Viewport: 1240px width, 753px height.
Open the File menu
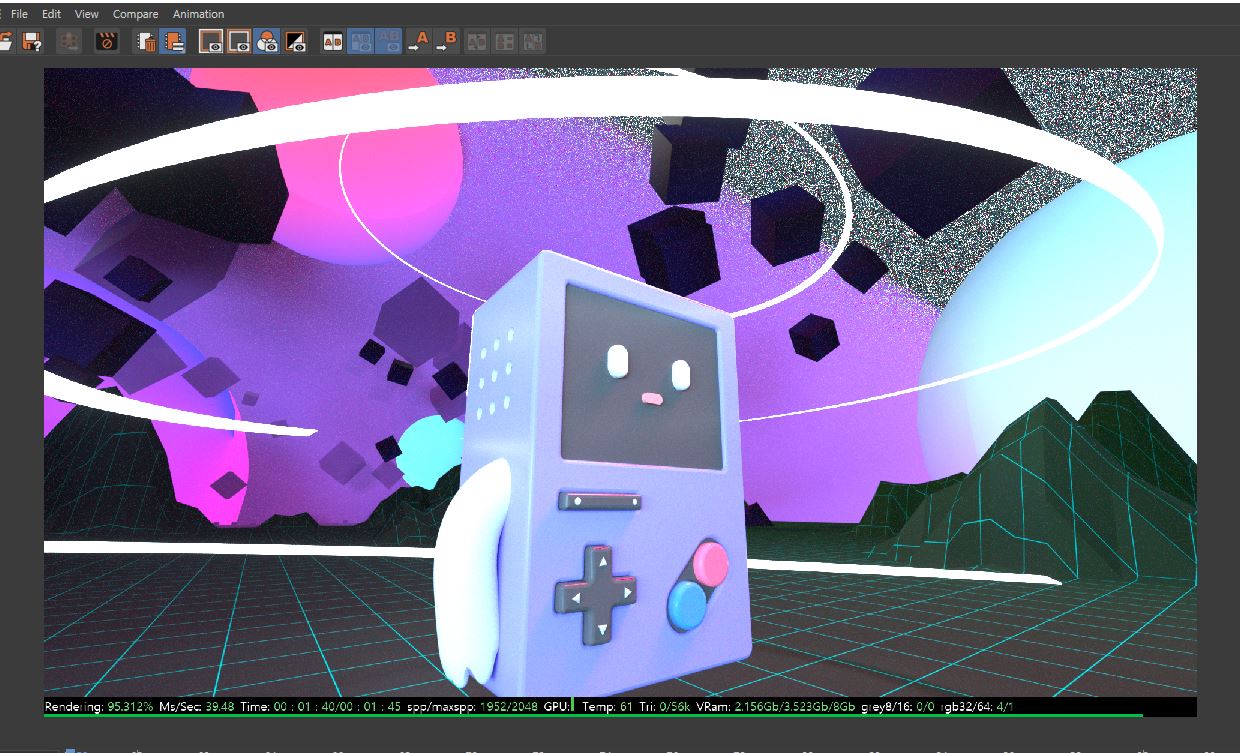click(19, 14)
